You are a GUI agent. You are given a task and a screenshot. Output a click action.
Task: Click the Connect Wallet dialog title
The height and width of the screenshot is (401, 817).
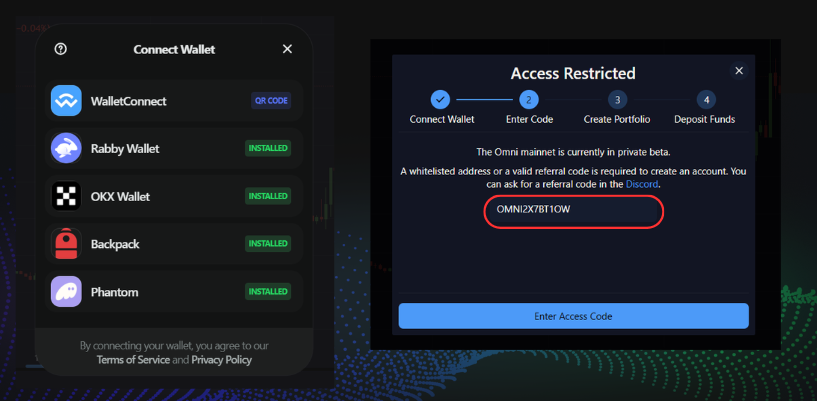(x=174, y=49)
